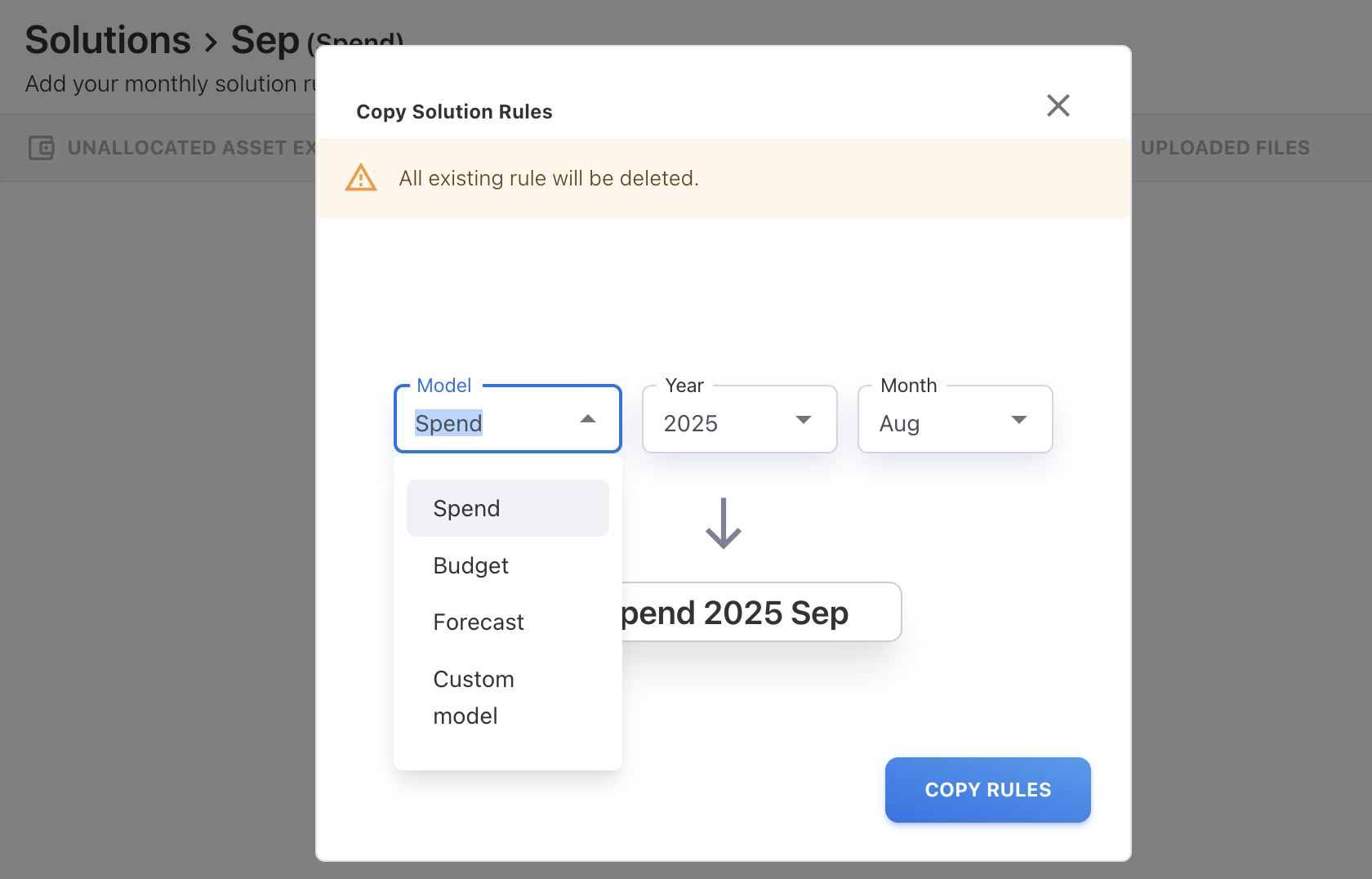Viewport: 1372px width, 879px height.
Task: Expand the Month dropdown arrow
Action: pyautogui.click(x=1018, y=420)
